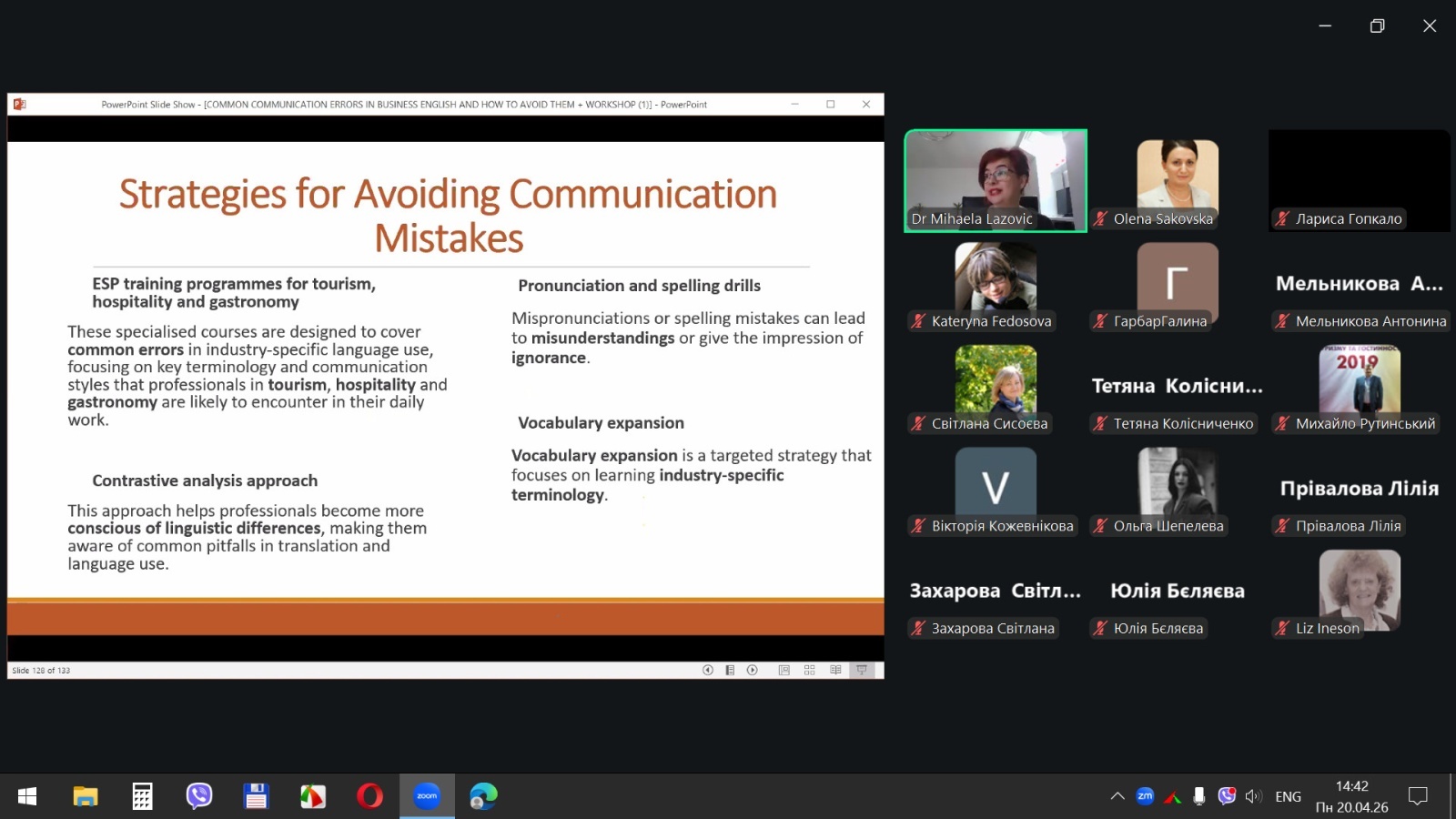Select Liz Ineson's participant tile

[x=1359, y=591]
